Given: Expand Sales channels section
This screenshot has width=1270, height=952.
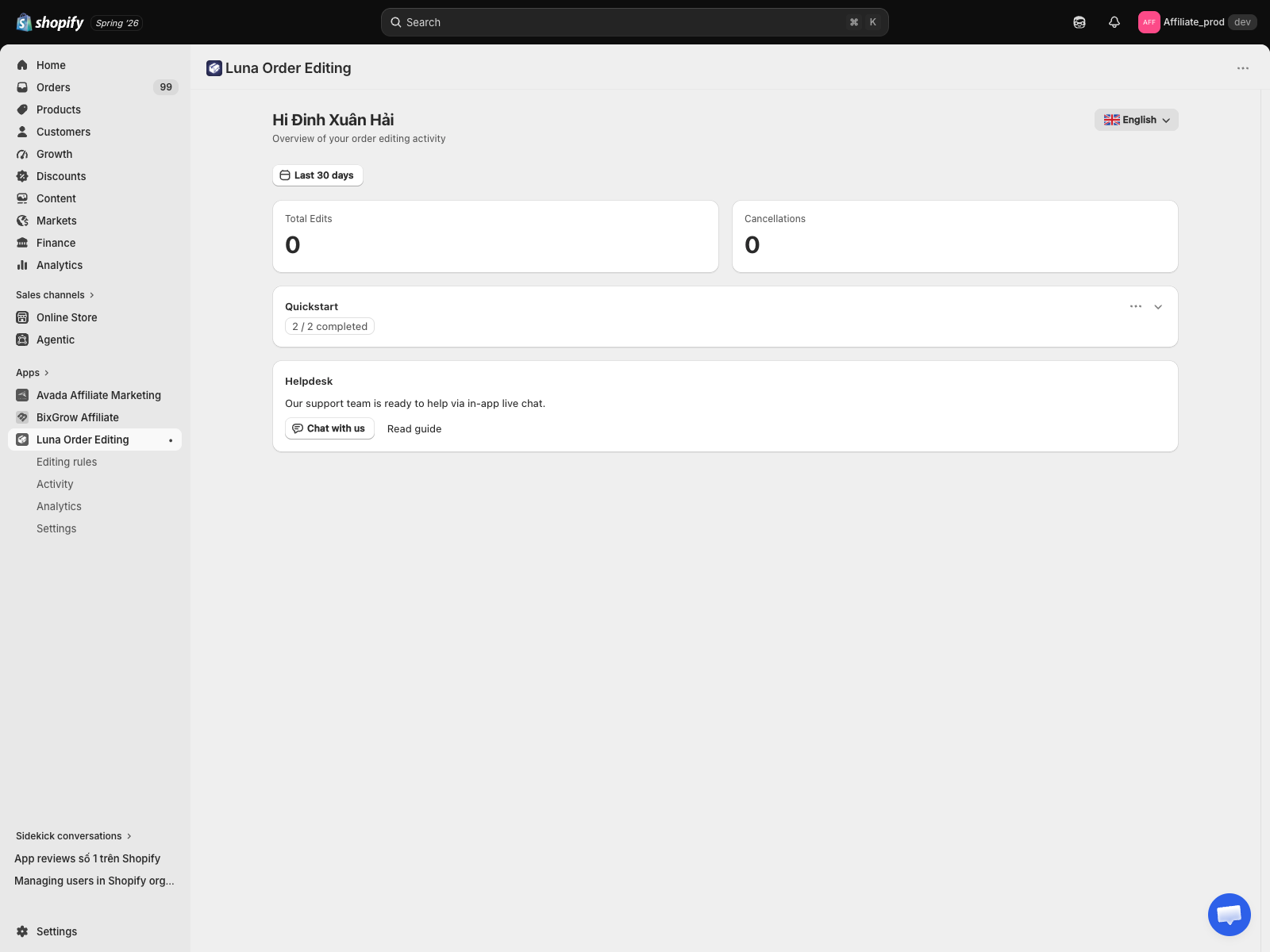Looking at the screenshot, I should click(55, 295).
